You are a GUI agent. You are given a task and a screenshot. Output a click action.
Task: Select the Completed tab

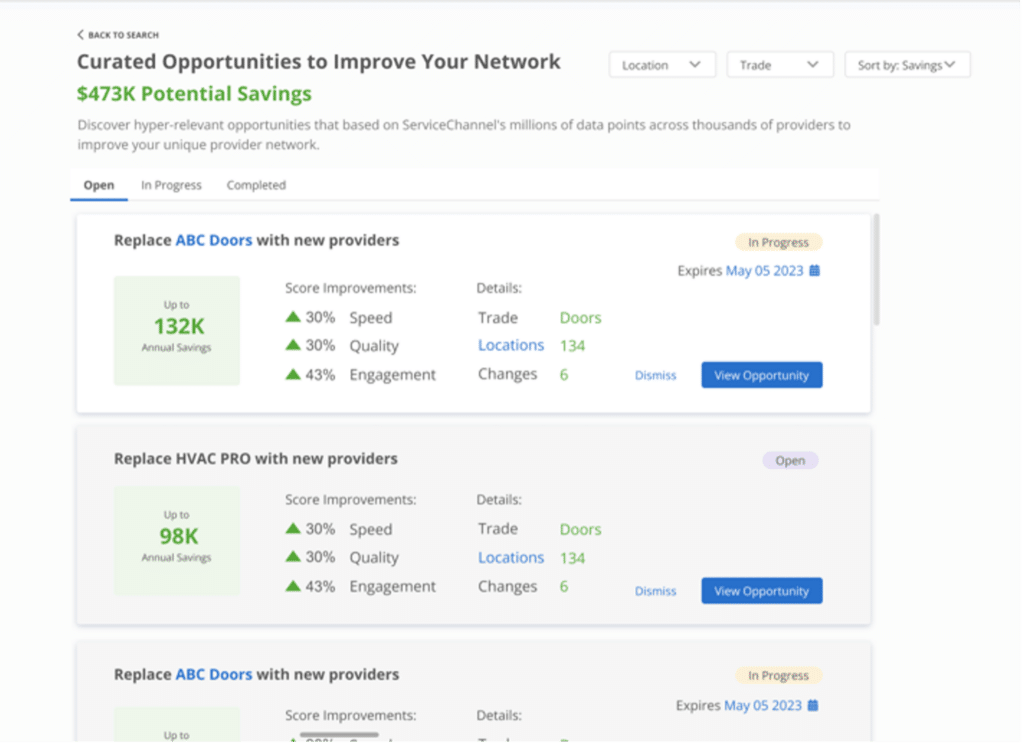point(256,185)
